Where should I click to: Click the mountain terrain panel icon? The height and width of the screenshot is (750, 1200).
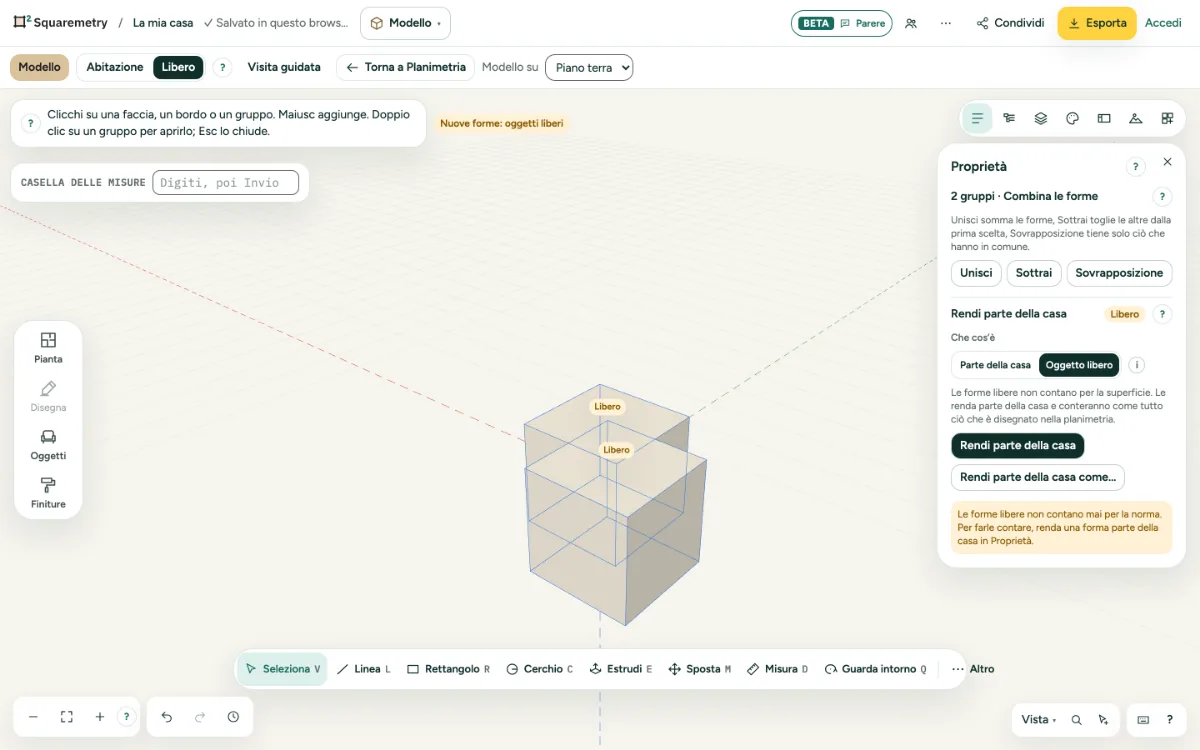tap(1135, 118)
